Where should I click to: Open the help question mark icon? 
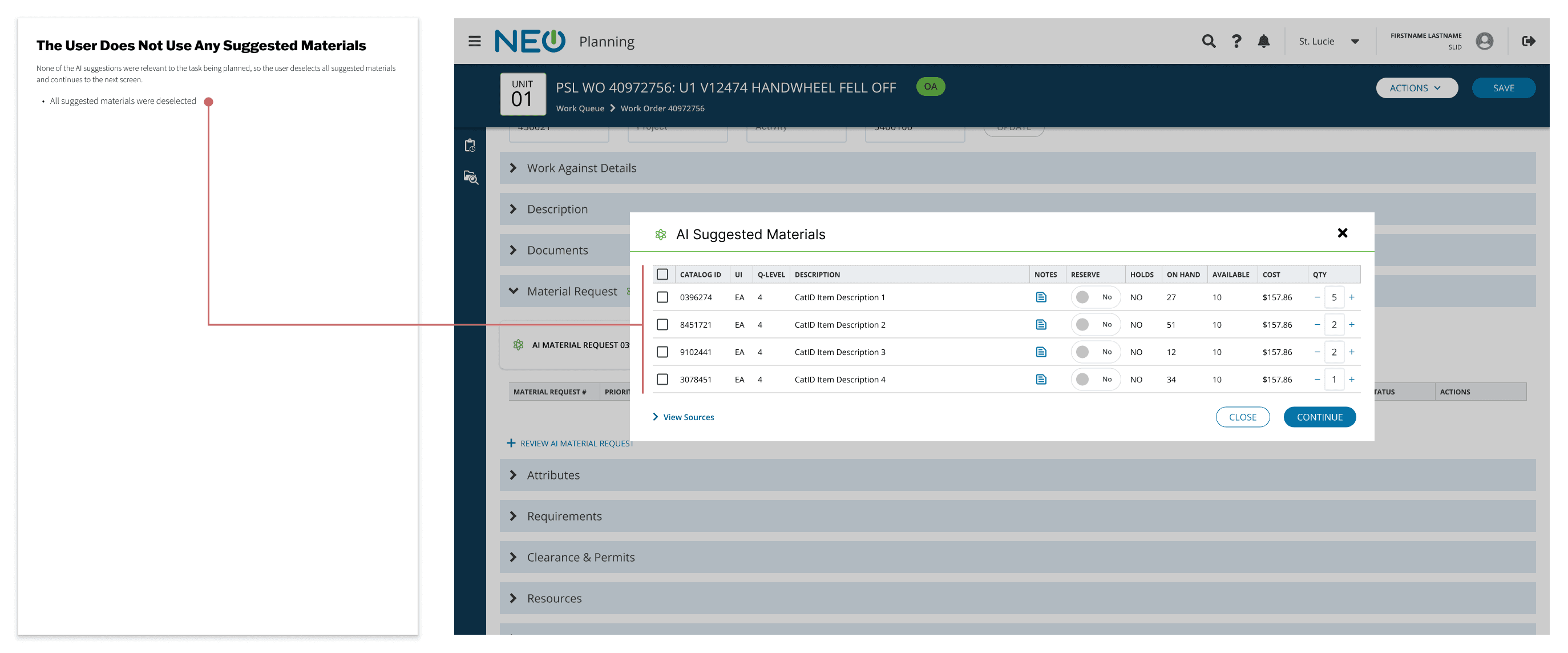[1236, 42]
